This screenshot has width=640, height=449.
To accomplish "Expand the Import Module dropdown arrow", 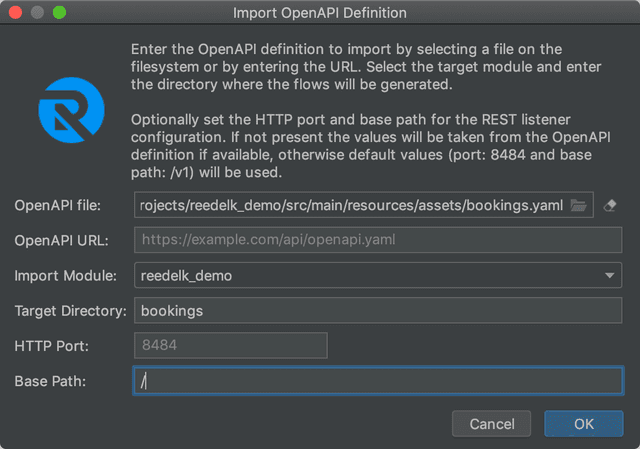I will click(x=609, y=275).
